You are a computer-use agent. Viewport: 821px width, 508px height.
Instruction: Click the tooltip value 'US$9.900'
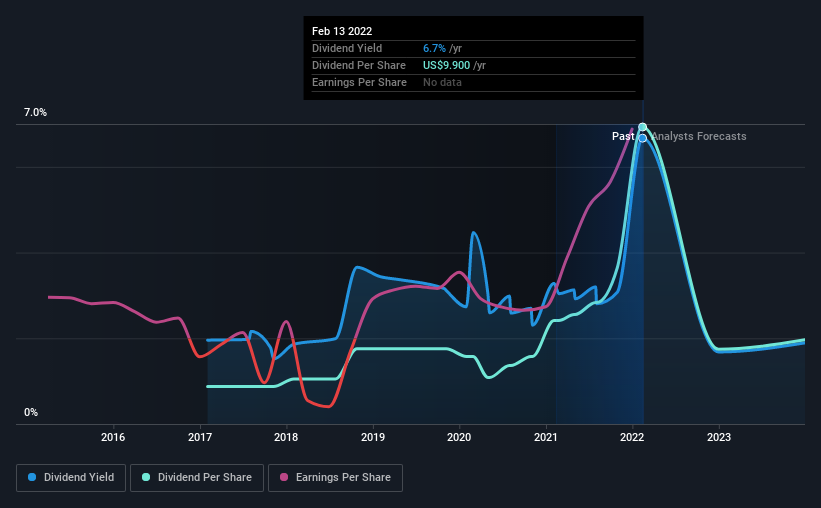[447, 65]
